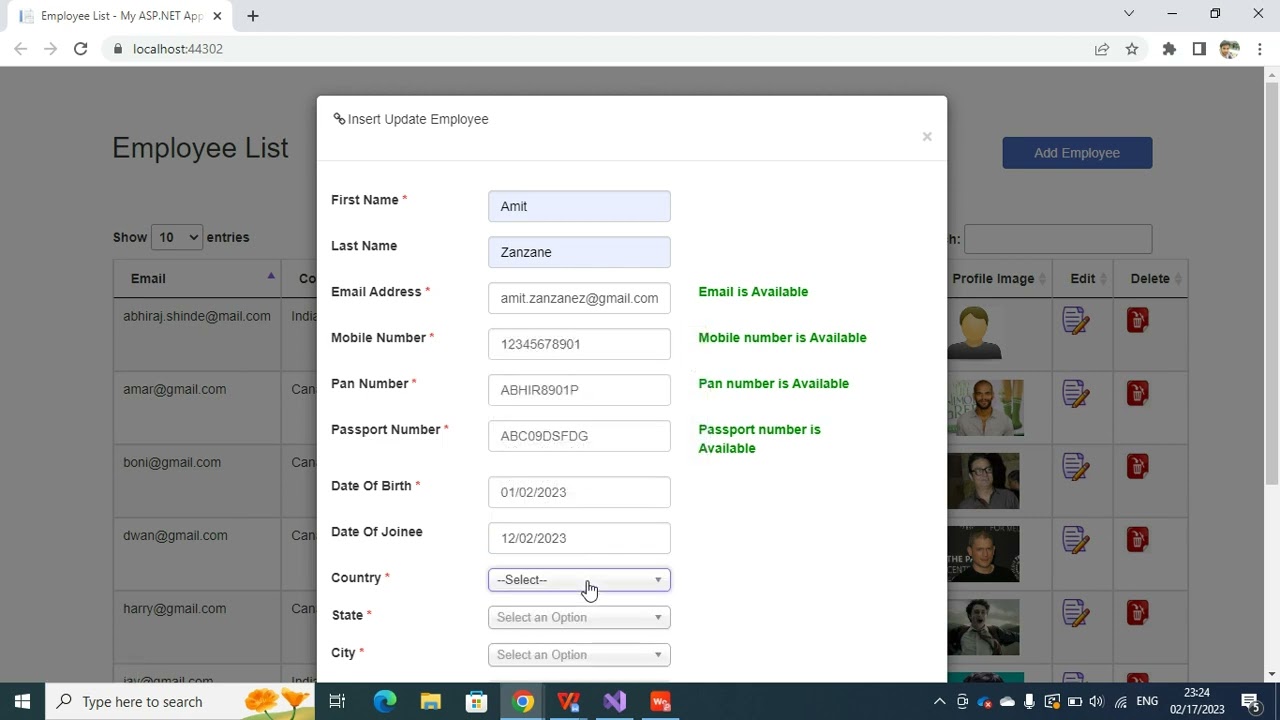Open the Country dropdown
The image size is (1280, 720).
[579, 580]
